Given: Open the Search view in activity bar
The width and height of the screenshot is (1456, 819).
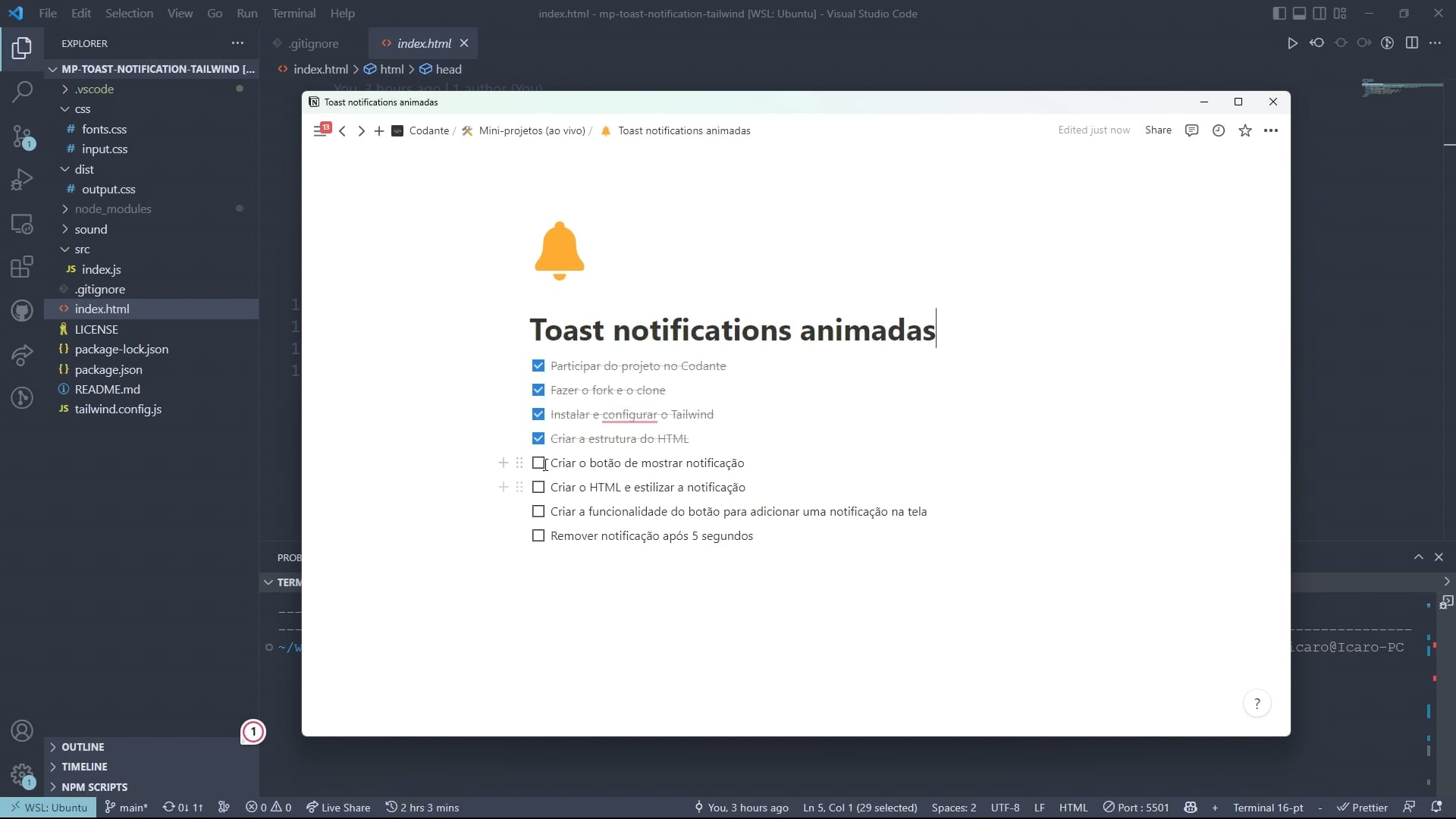Looking at the screenshot, I should (x=22, y=92).
